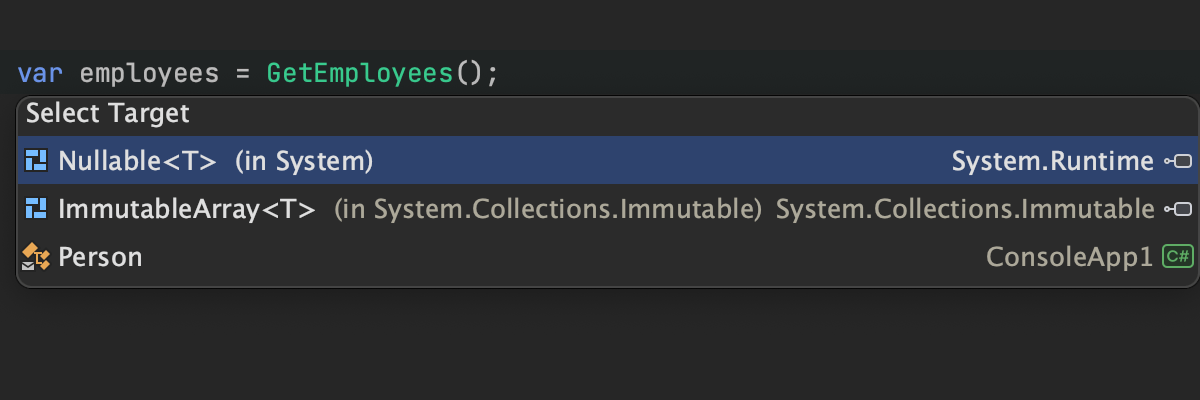Click the GetEmployees method call
Viewport: 1200px width, 400px height.
coord(360,74)
